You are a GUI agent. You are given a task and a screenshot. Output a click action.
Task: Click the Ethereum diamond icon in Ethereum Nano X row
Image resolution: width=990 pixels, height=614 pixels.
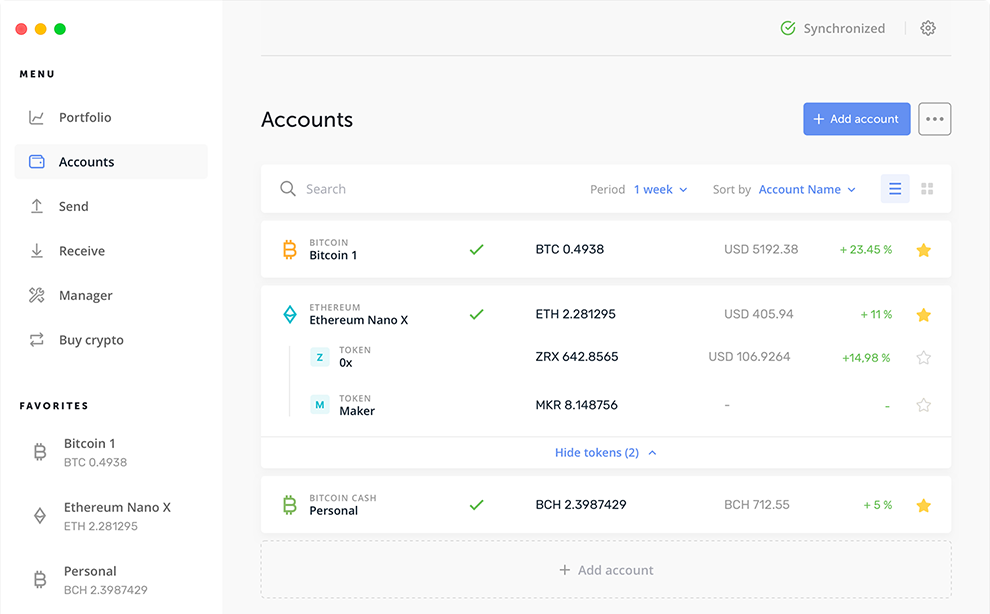(x=290, y=315)
